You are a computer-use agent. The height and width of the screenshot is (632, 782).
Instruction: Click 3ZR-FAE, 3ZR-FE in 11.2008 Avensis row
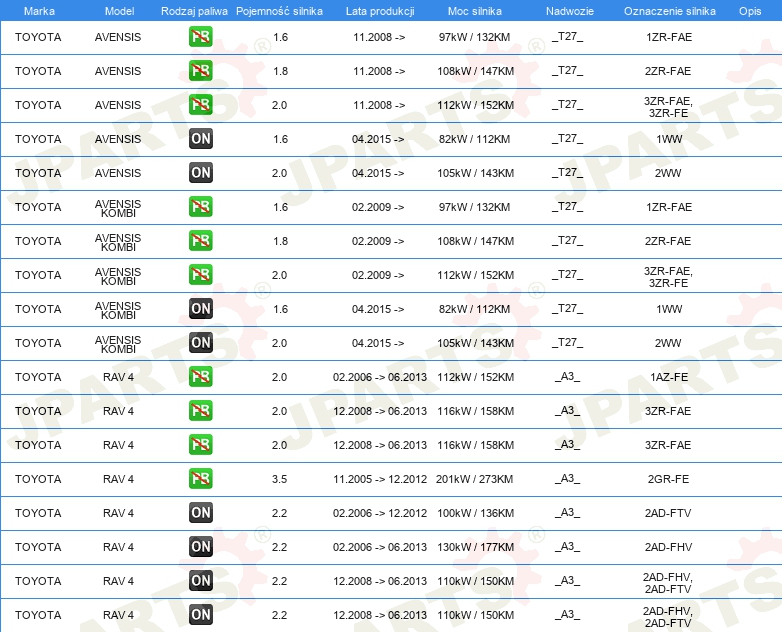coord(668,107)
